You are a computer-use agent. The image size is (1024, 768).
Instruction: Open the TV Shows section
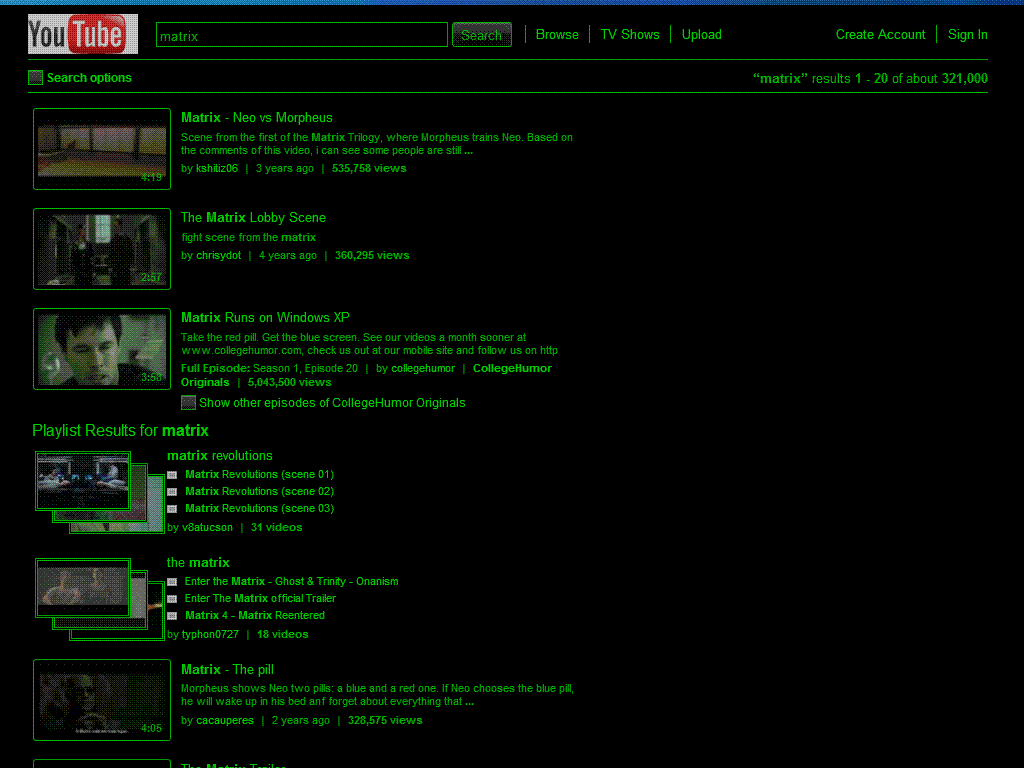click(630, 35)
